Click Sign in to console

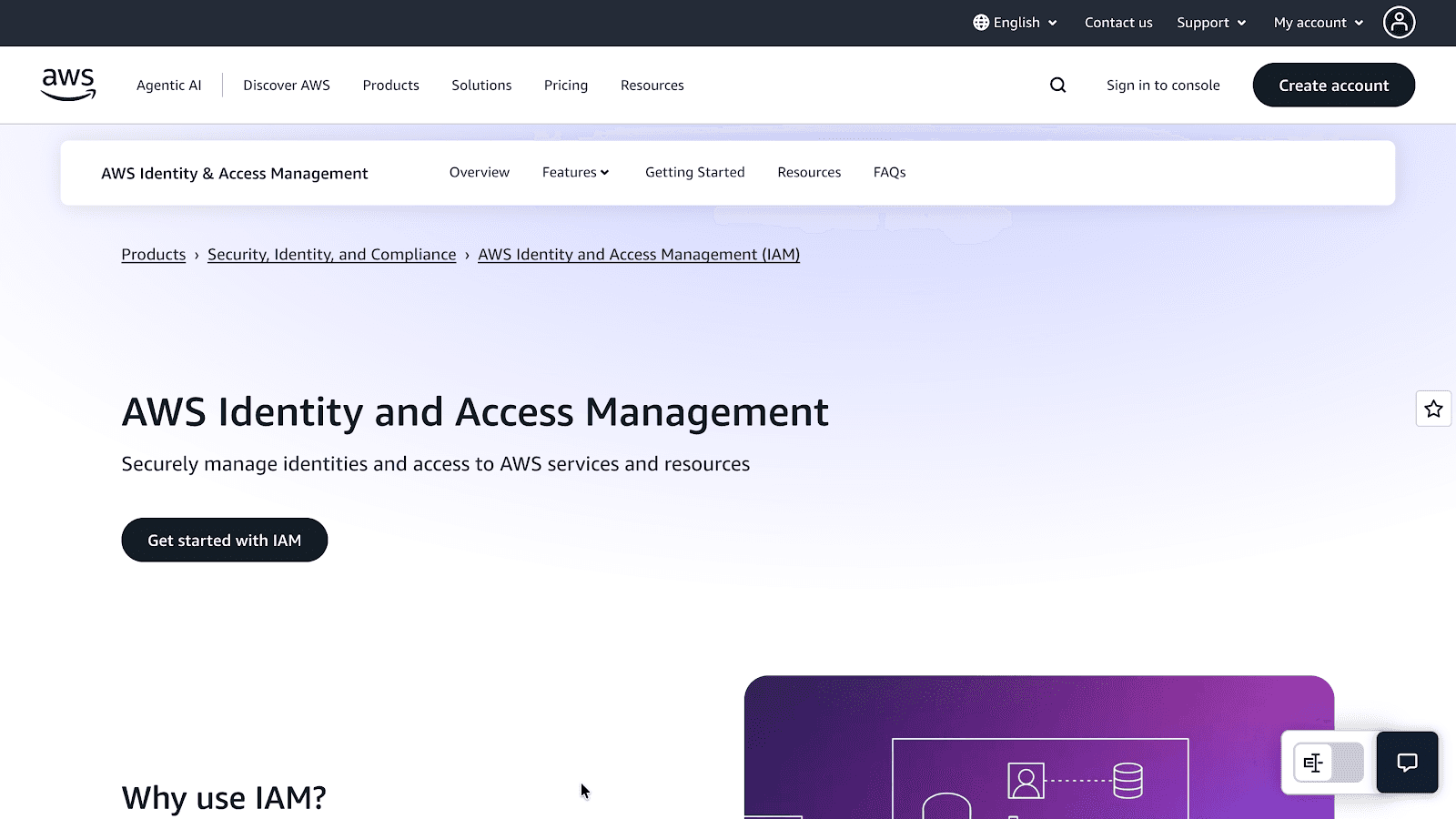pyautogui.click(x=1162, y=85)
